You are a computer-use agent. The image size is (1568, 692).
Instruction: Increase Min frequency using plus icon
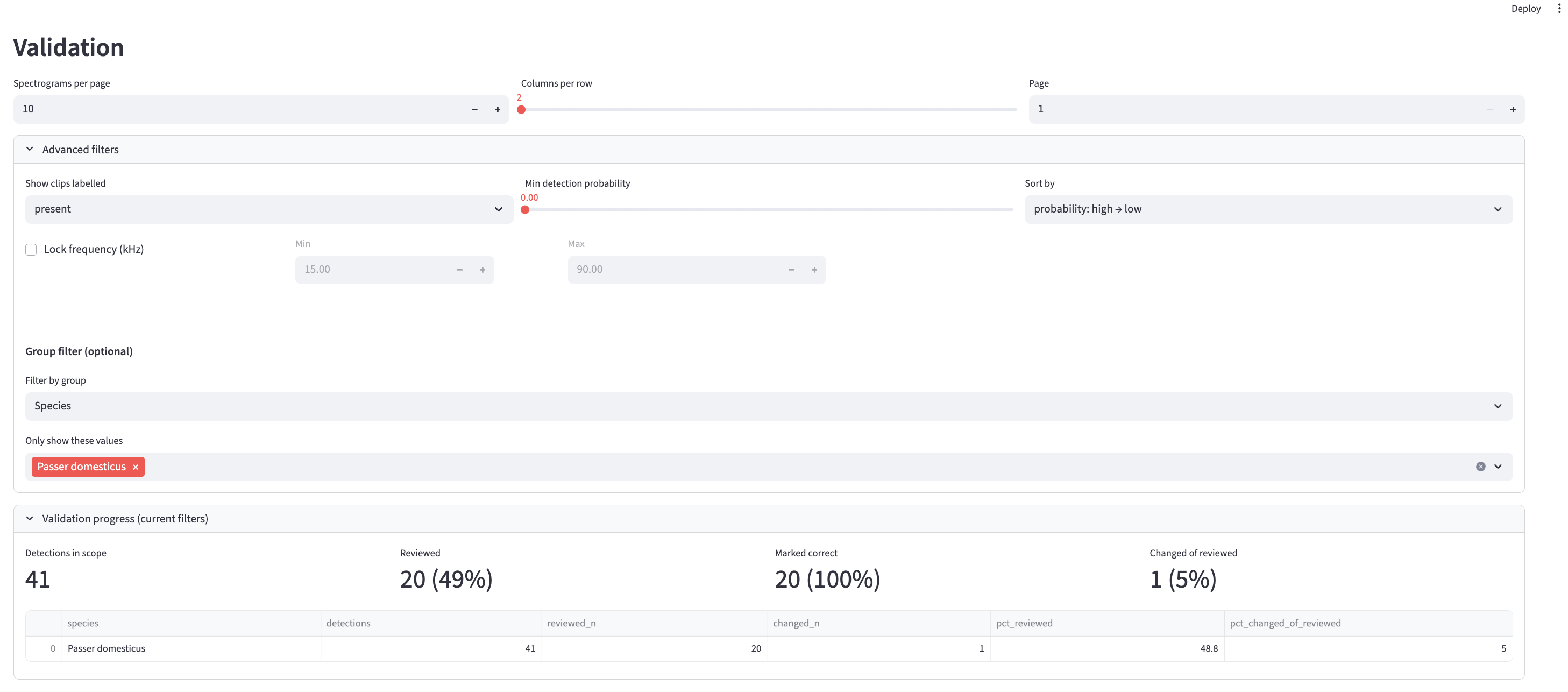tap(482, 269)
